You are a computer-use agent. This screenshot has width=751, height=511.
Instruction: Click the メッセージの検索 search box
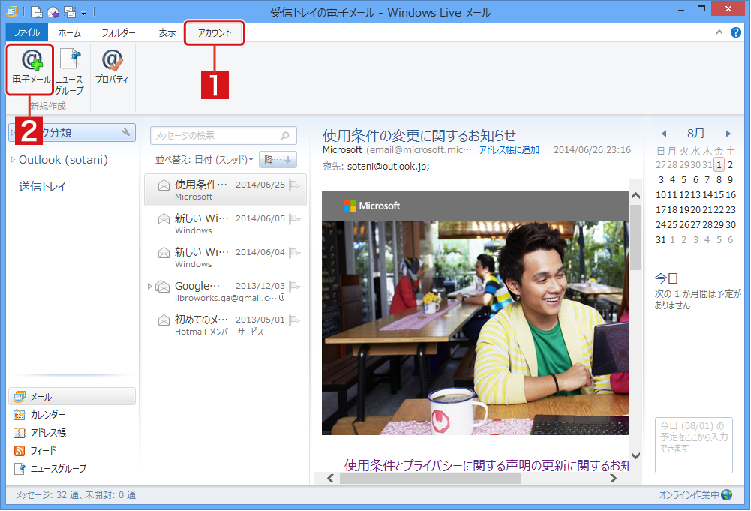click(x=215, y=135)
